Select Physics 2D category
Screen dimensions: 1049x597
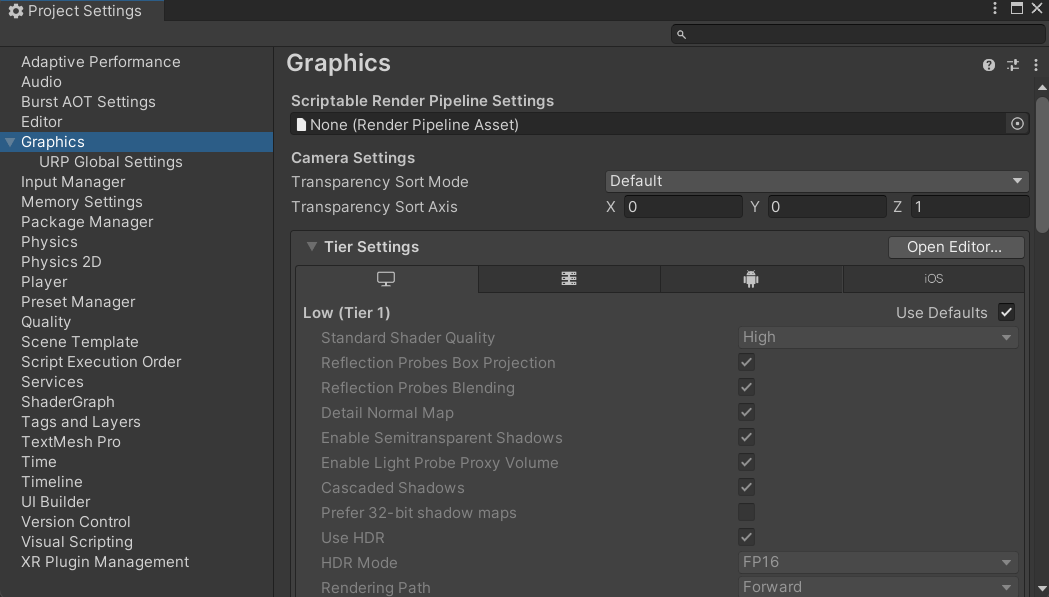click(x=61, y=262)
